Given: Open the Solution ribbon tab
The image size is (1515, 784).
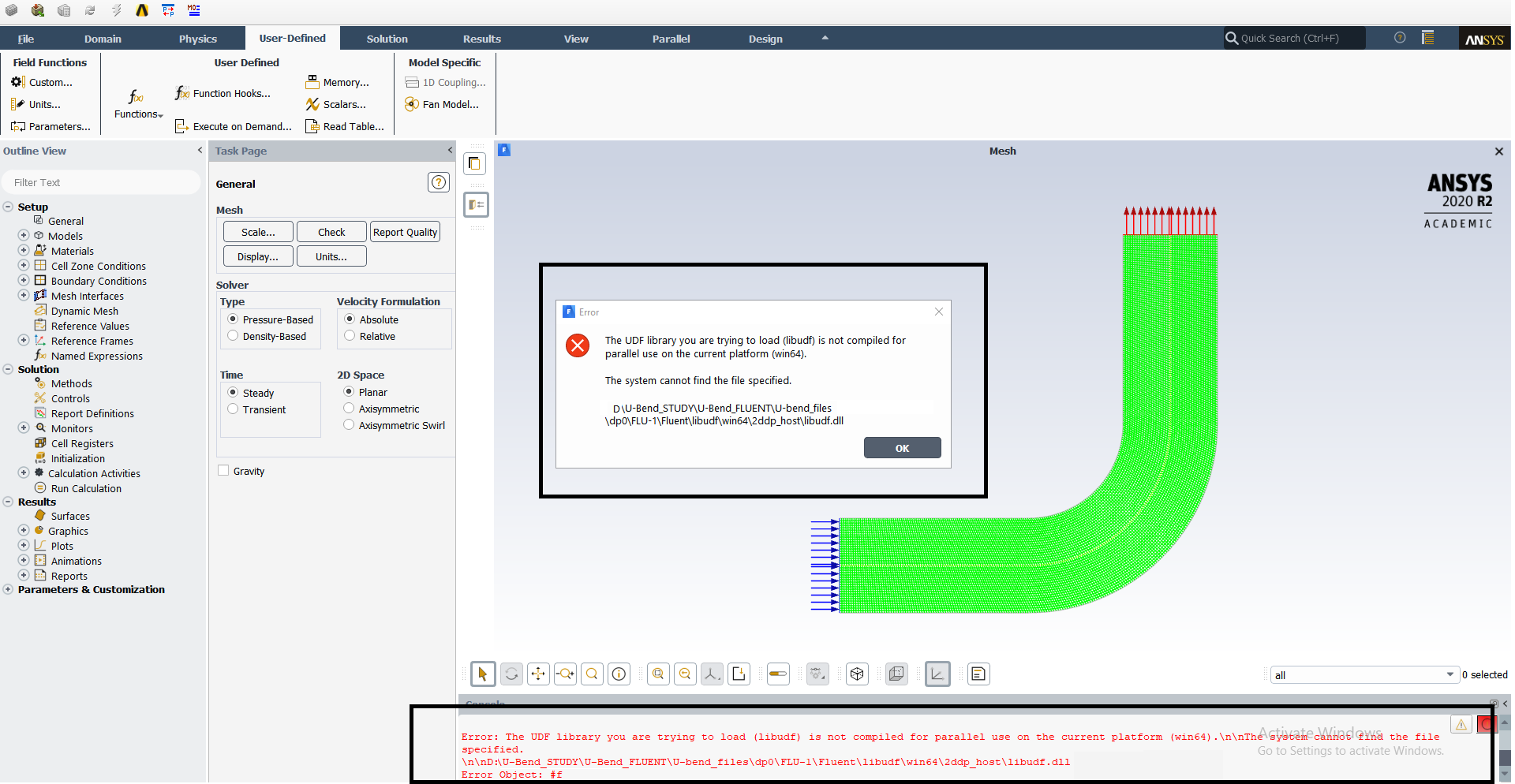Looking at the screenshot, I should pos(387,39).
